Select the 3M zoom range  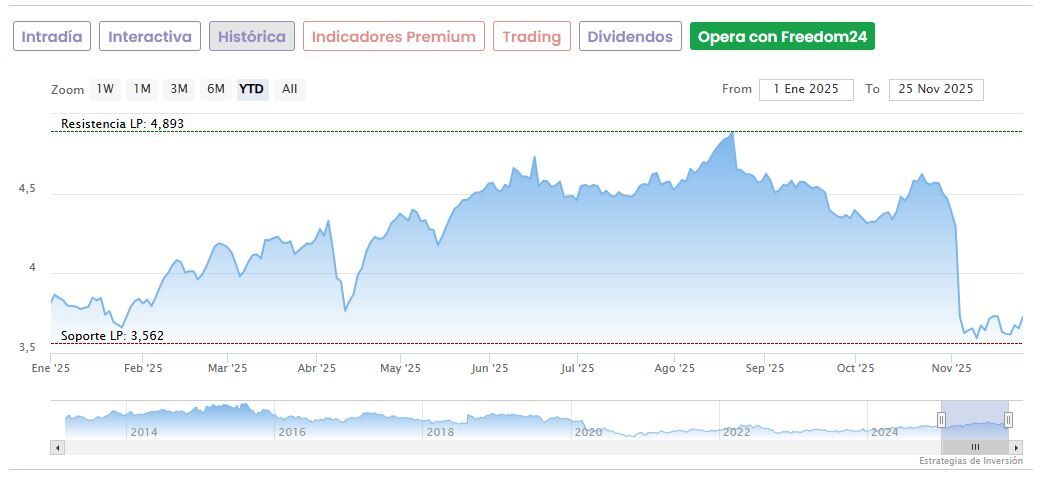179,89
